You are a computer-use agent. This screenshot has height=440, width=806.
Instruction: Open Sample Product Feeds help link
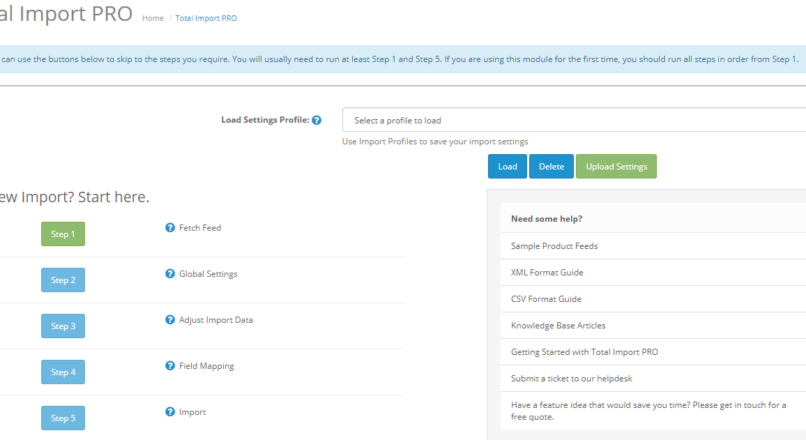coord(554,246)
